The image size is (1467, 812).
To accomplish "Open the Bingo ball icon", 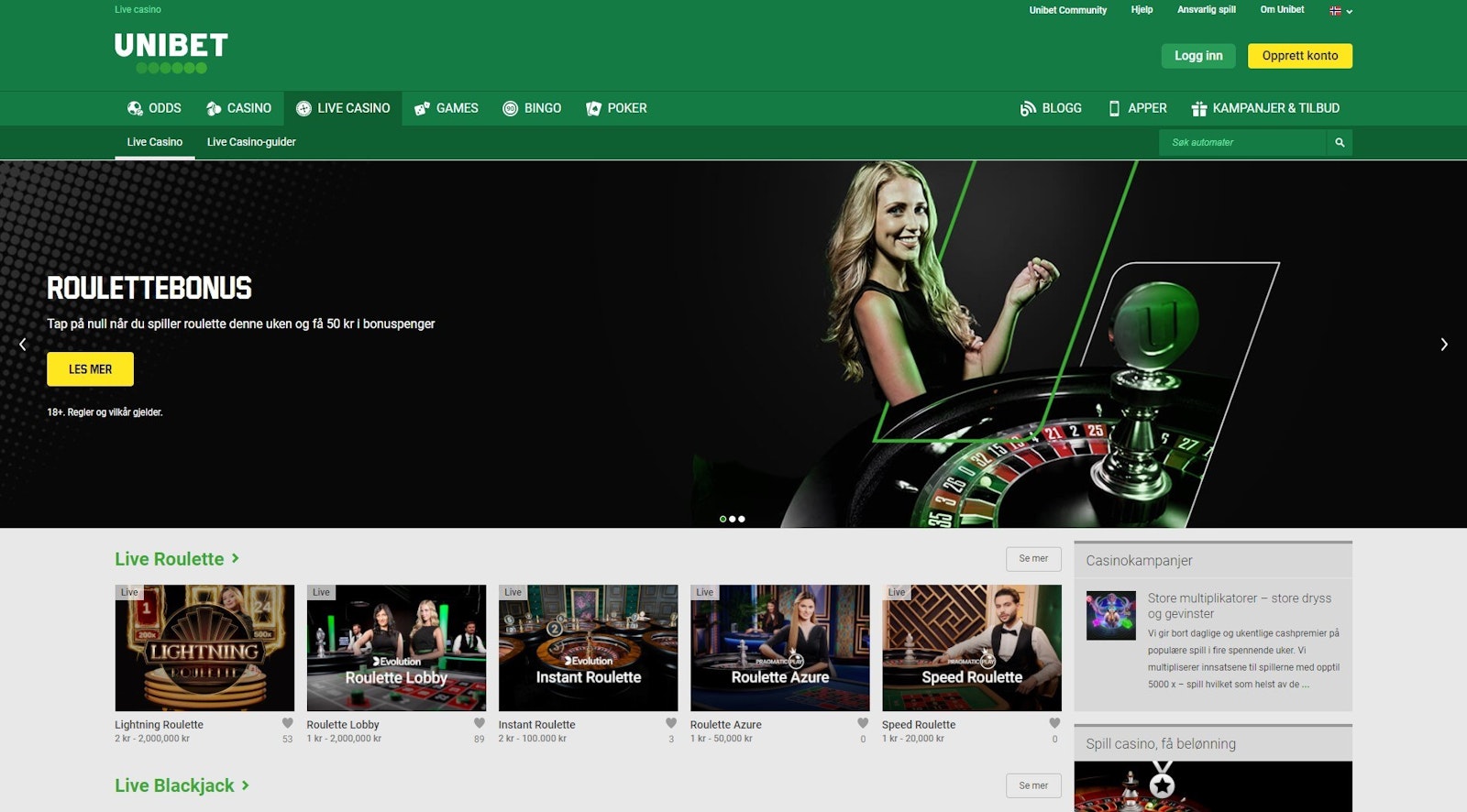I will pyautogui.click(x=511, y=108).
